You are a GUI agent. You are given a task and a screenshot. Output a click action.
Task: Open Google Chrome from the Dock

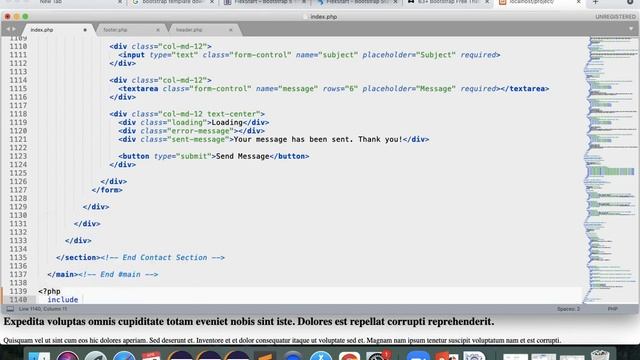[x=349, y=355]
